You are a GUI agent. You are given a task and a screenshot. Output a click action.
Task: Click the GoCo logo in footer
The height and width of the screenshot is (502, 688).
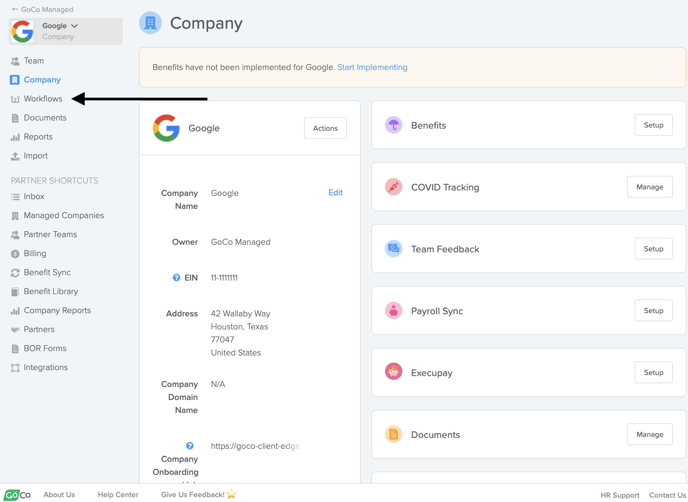[x=18, y=495]
